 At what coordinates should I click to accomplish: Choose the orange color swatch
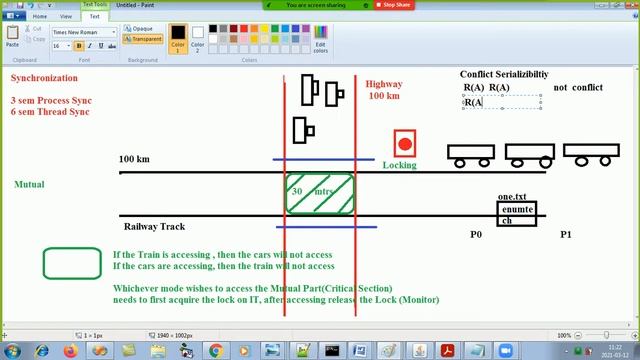point(254,29)
